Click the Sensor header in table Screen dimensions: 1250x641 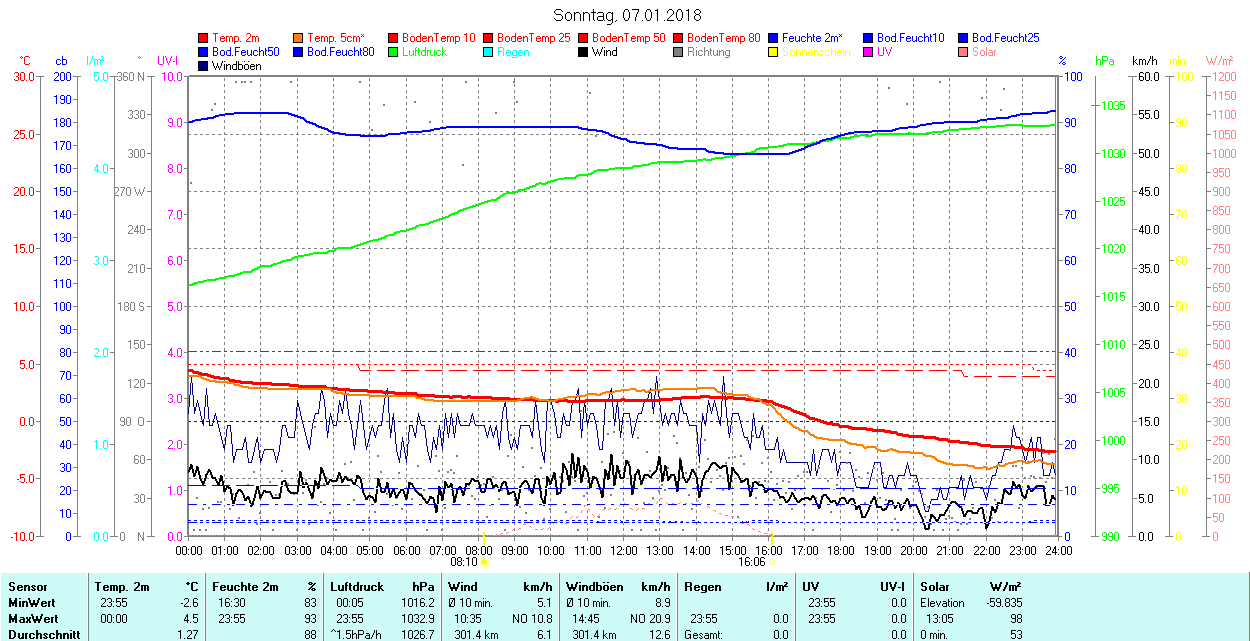27,587
